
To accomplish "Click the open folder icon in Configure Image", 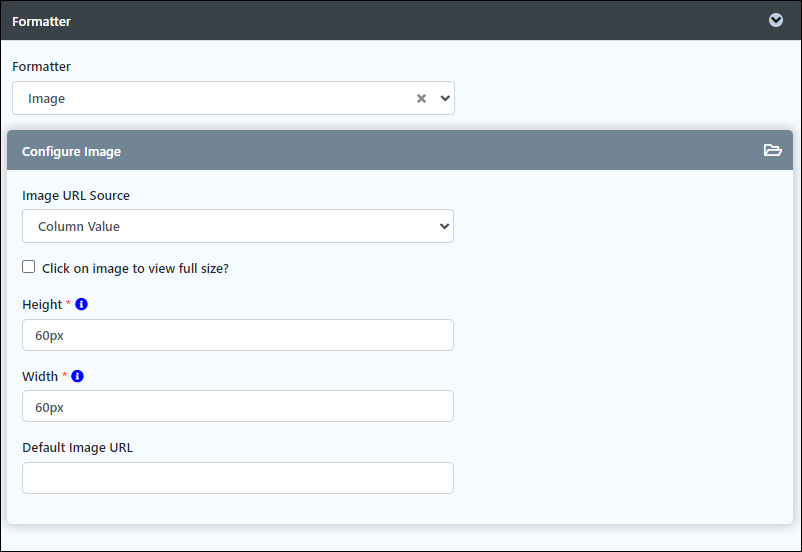I will pos(772,150).
